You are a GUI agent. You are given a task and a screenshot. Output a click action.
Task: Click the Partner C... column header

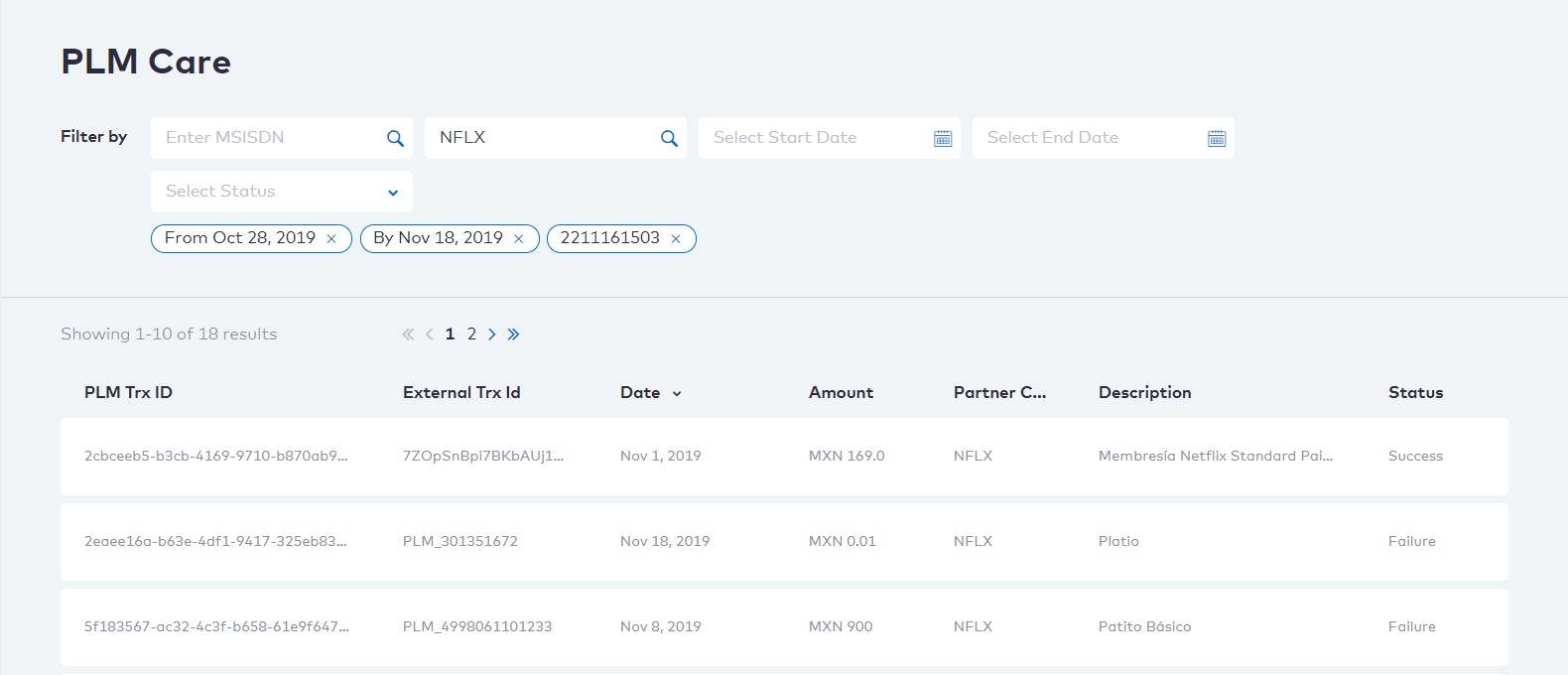click(999, 393)
